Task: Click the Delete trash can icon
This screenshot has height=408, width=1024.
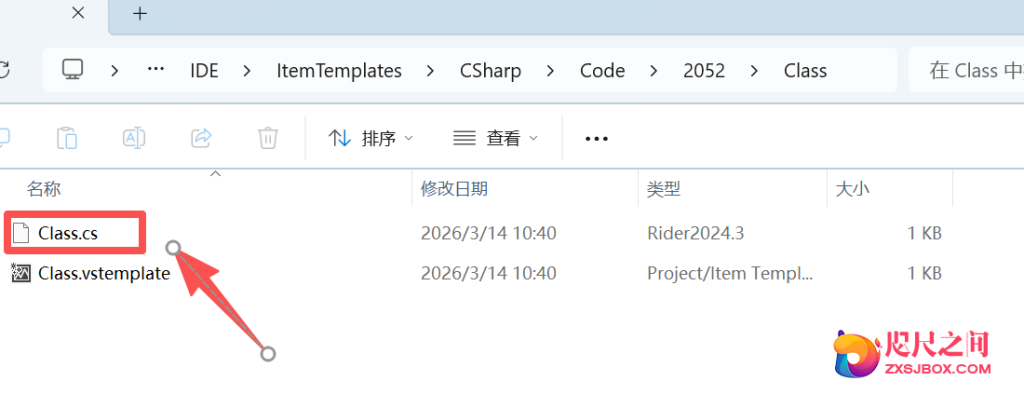Action: (x=267, y=138)
